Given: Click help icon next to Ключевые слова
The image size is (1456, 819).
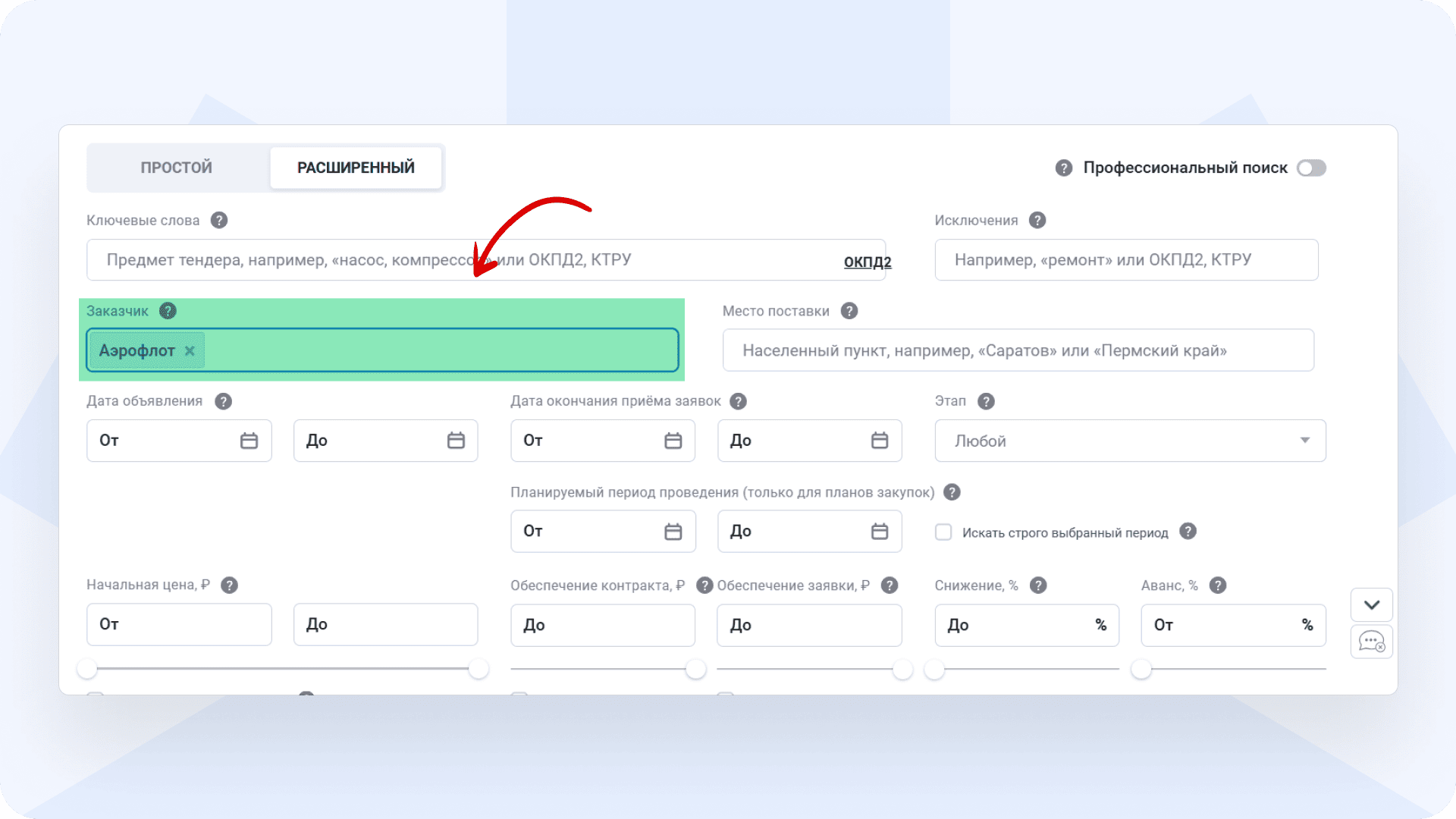Looking at the screenshot, I should 219,220.
